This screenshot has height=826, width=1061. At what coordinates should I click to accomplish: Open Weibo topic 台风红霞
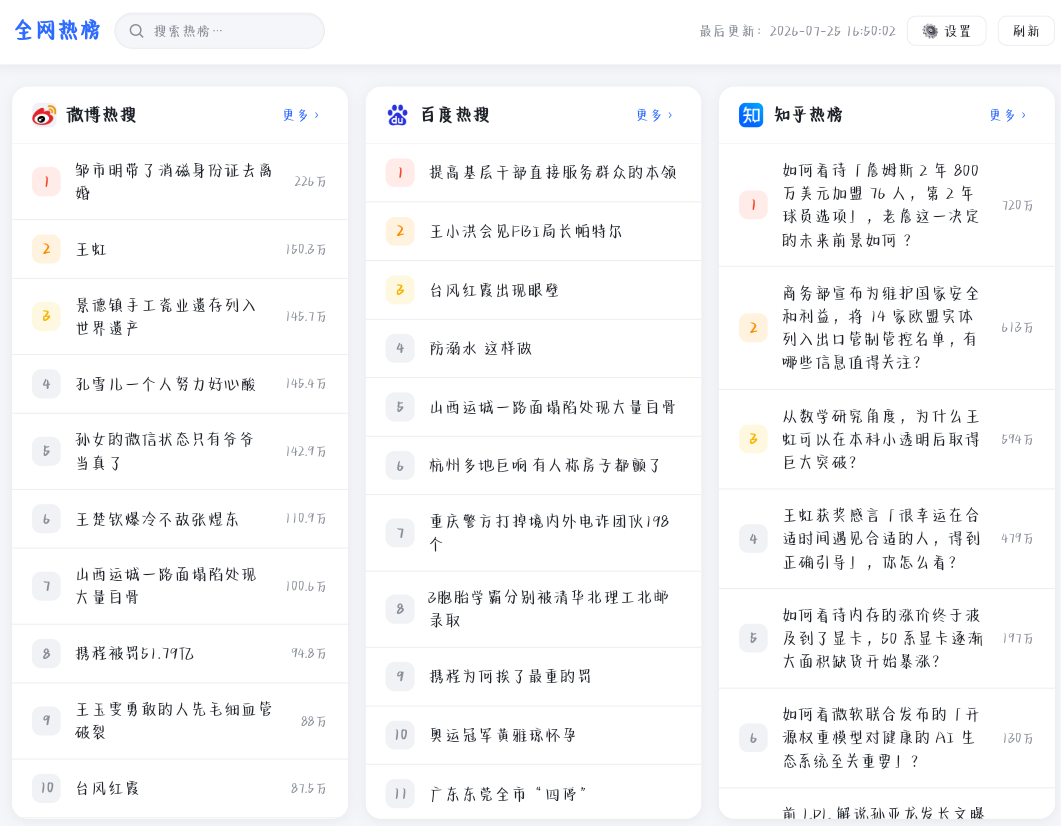coord(180,788)
